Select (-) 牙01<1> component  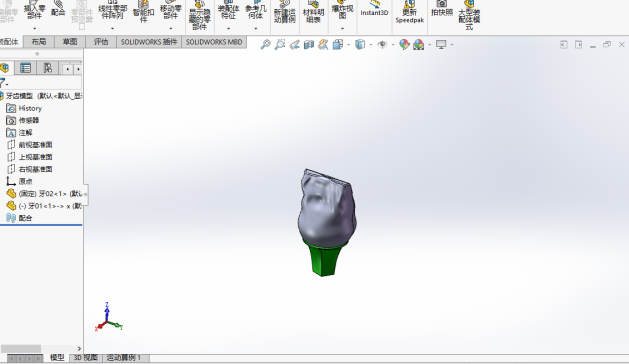point(44,206)
